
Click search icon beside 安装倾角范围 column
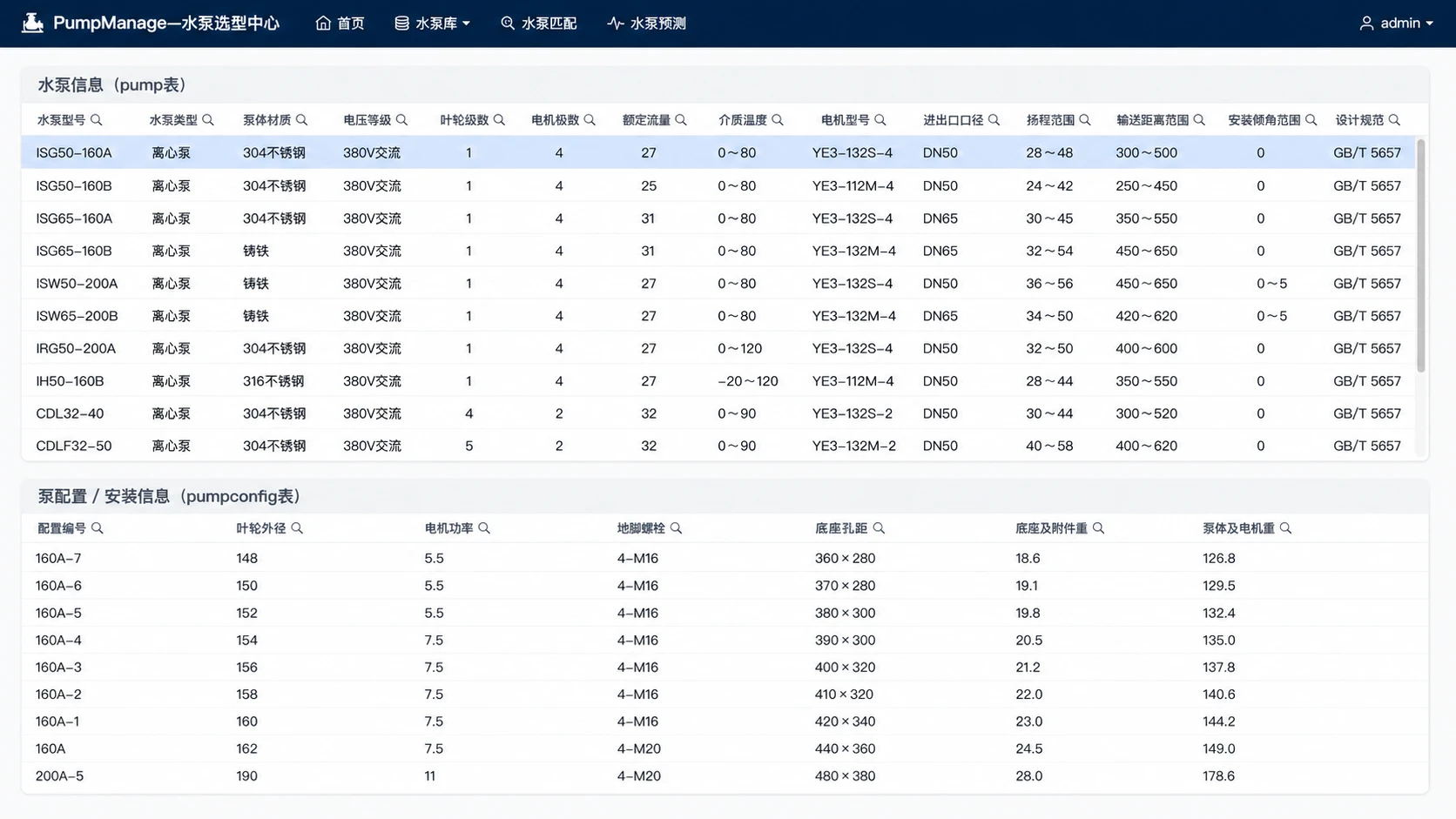(x=1312, y=120)
